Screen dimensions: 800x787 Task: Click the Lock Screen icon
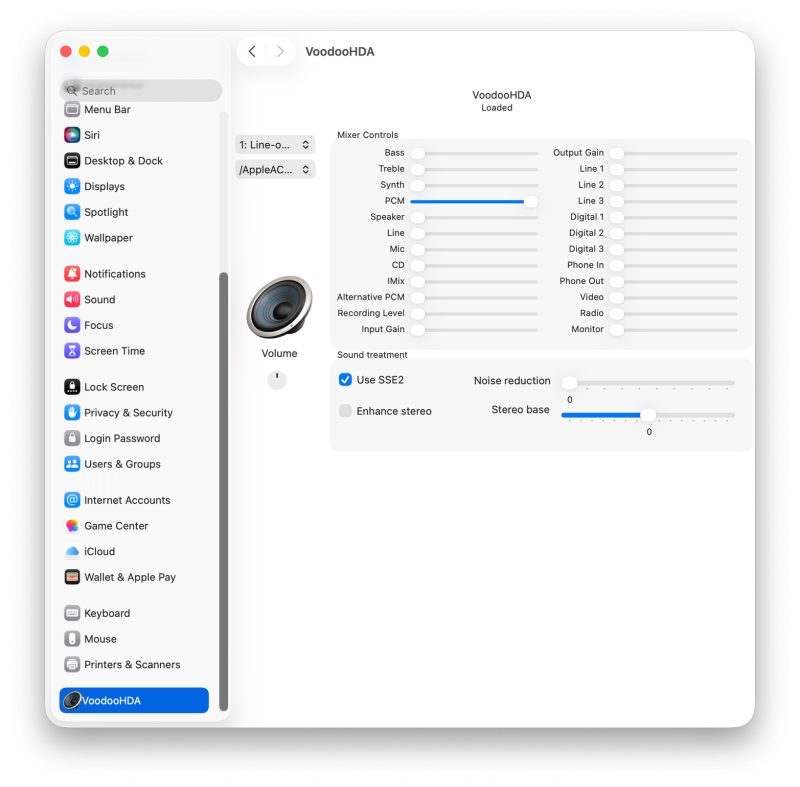pos(72,387)
